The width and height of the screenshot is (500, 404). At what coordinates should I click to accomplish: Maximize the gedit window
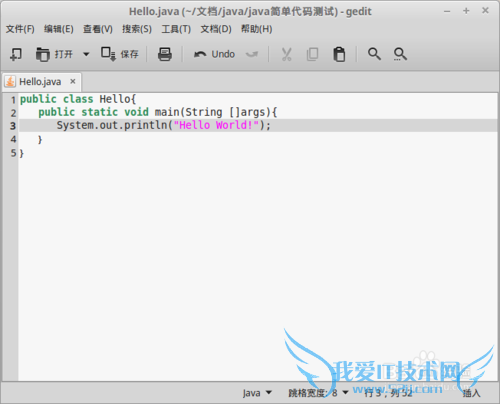(x=466, y=11)
